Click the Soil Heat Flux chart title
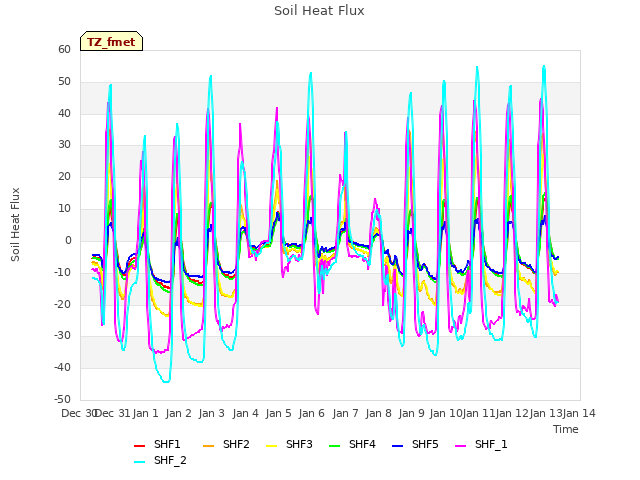Viewport: 640px width, 480px height. [319, 11]
